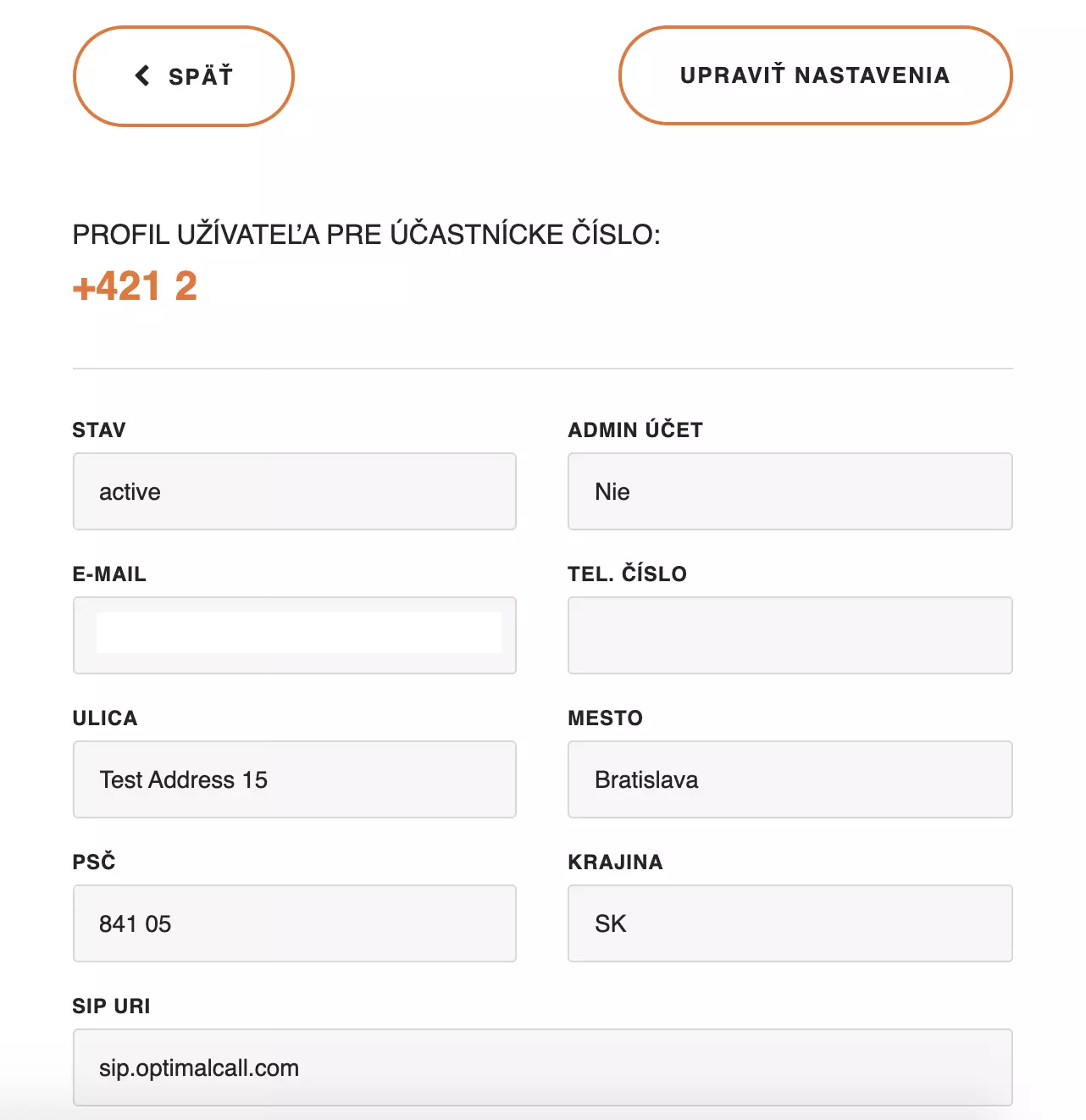Click the E-MAIL label
1086x1120 pixels.
coord(108,574)
